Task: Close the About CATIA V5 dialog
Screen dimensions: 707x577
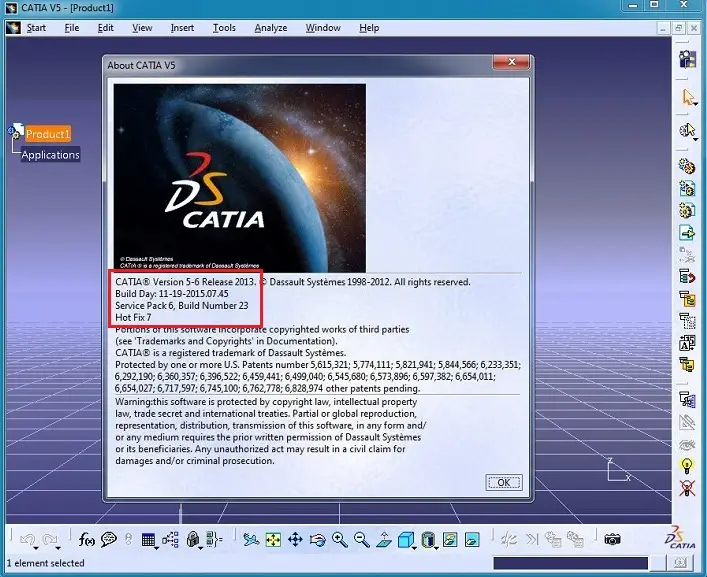Action: pos(511,62)
